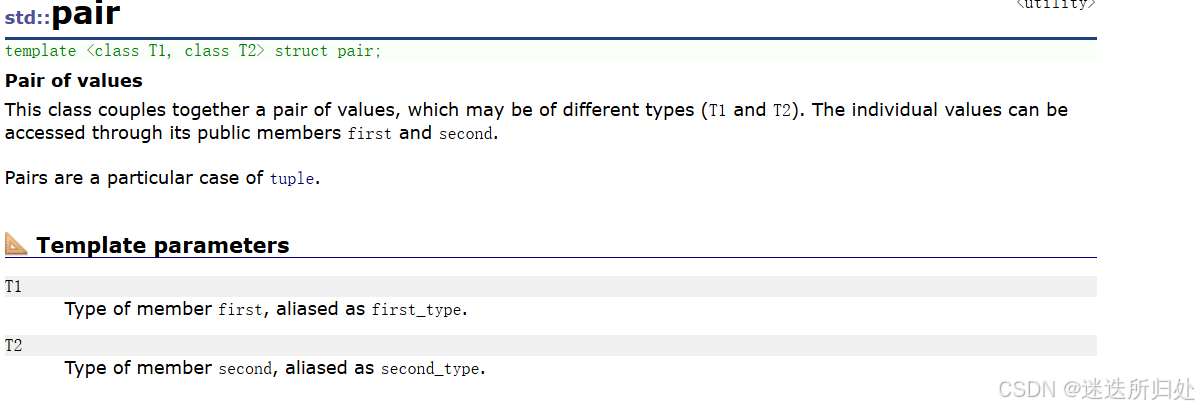Click the first_type alias text
Viewport: 1199px width, 409px height.
click(x=417, y=310)
